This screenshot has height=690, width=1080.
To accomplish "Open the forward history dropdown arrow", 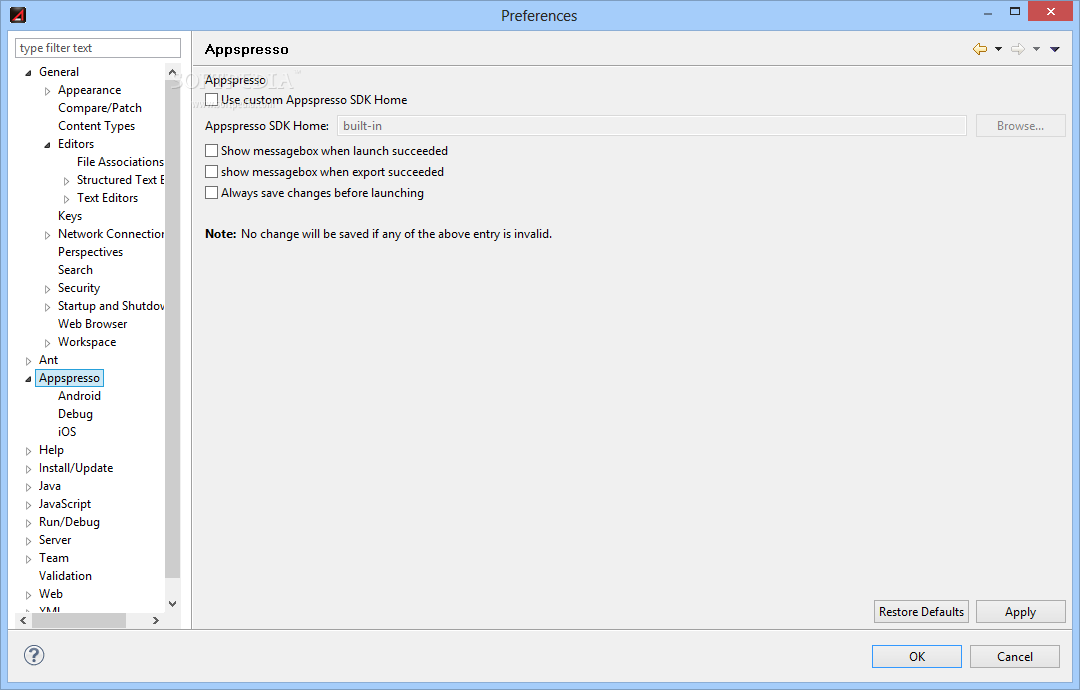I will (1036, 49).
